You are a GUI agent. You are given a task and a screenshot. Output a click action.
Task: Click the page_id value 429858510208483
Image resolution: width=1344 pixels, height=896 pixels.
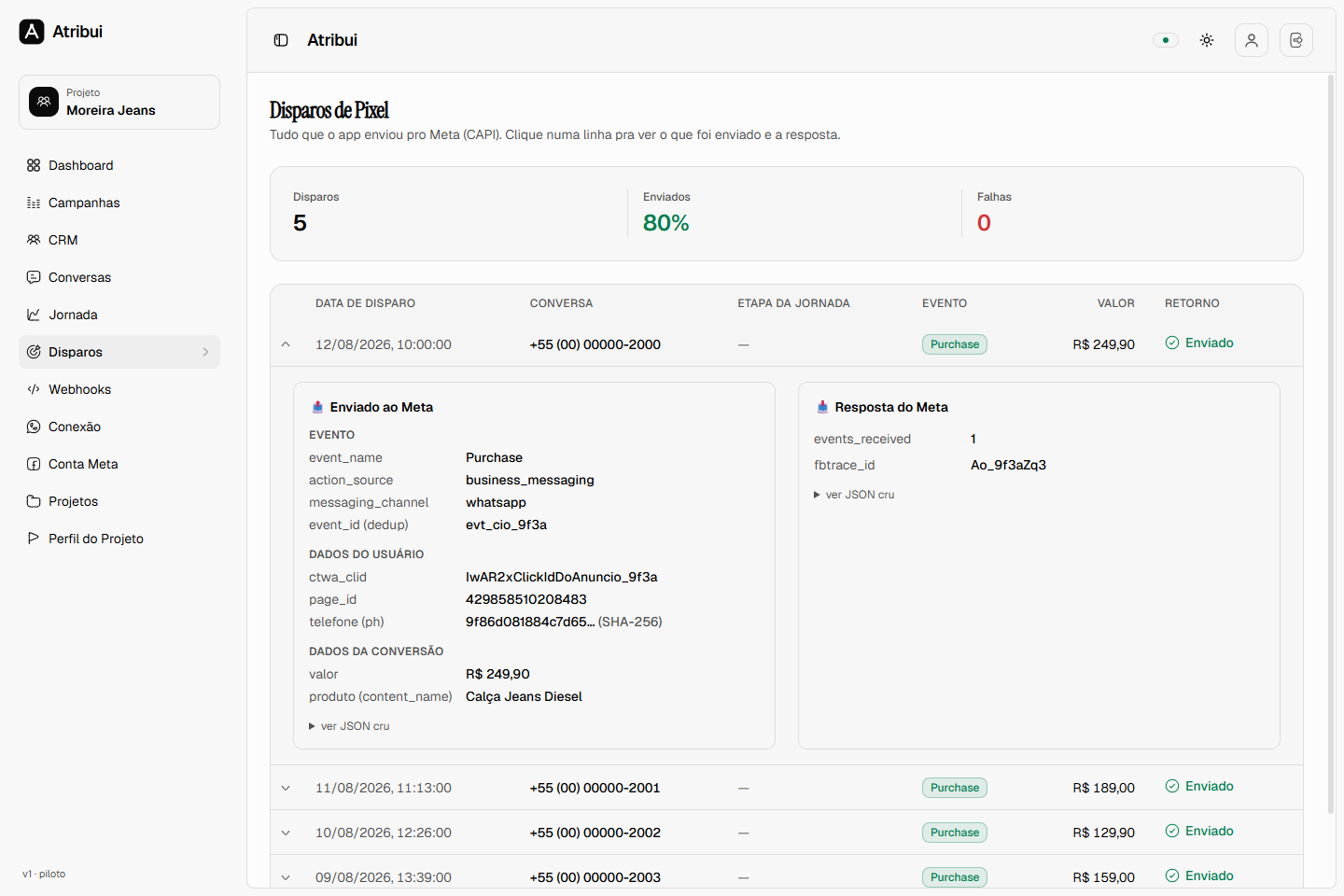[526, 599]
